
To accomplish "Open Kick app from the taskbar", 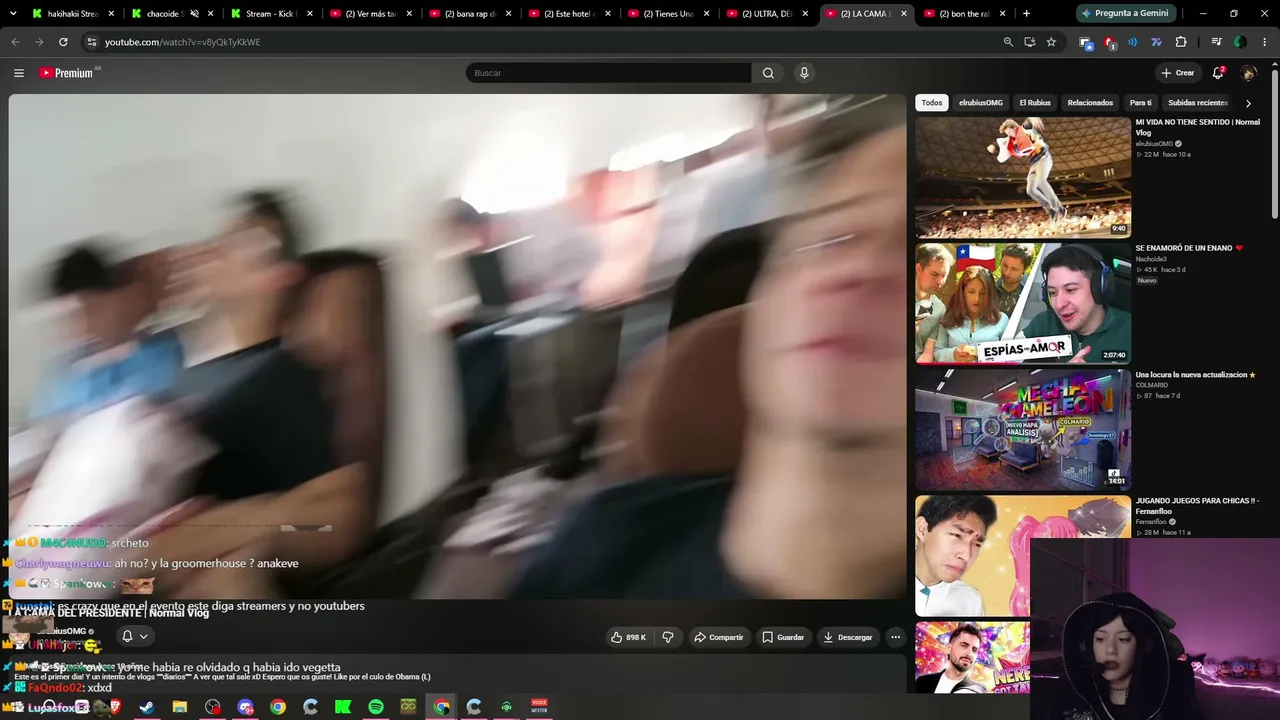I will 343,707.
